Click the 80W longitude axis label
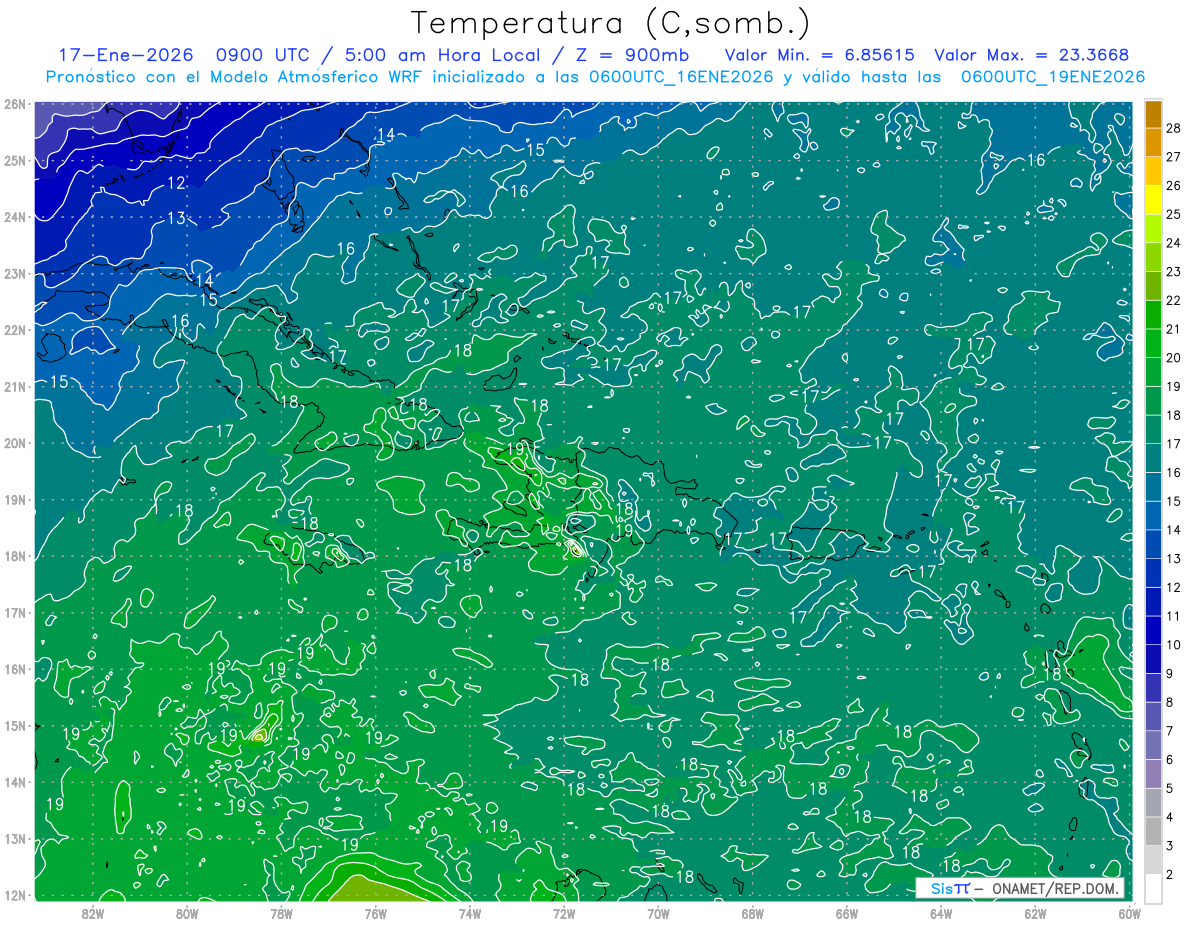The height and width of the screenshot is (927, 1200). click(x=186, y=913)
